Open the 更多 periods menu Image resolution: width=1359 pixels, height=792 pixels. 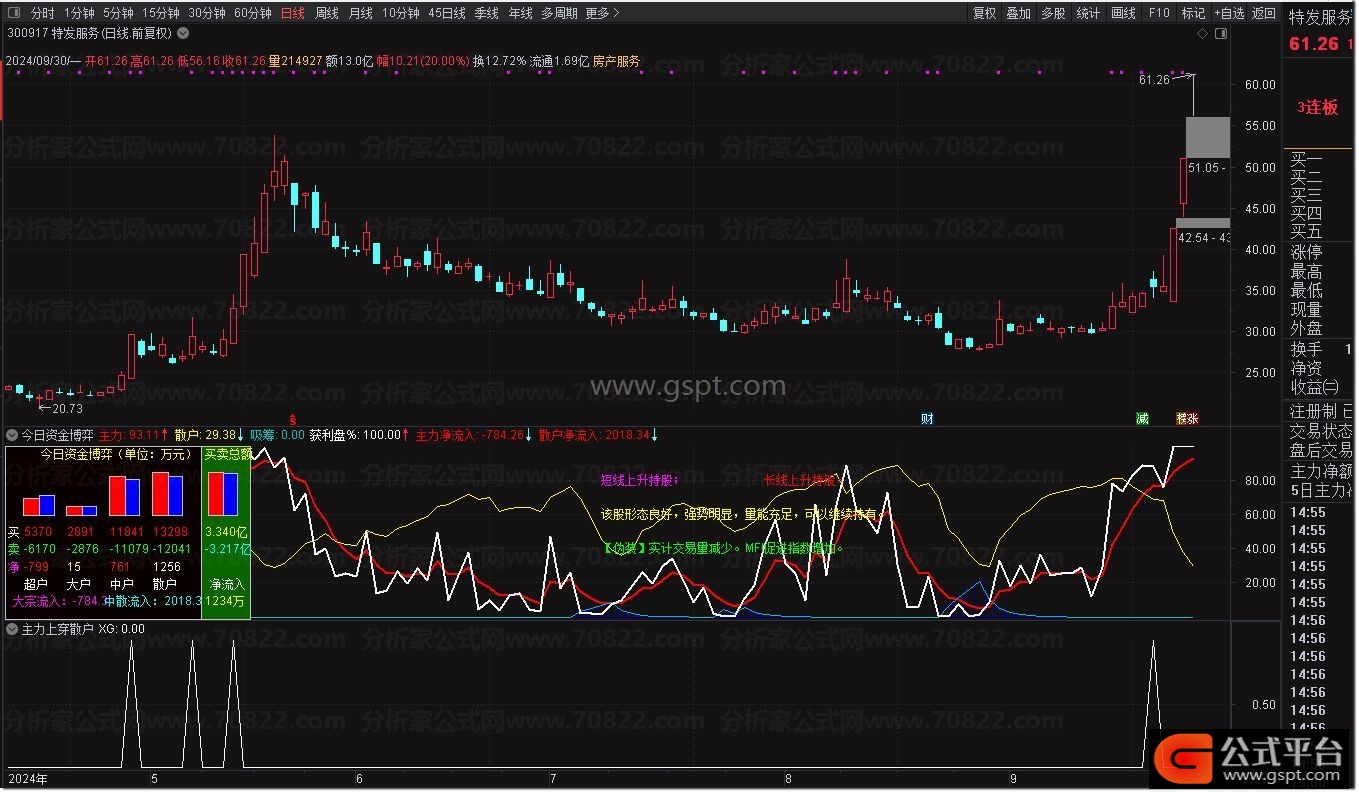[x=602, y=13]
